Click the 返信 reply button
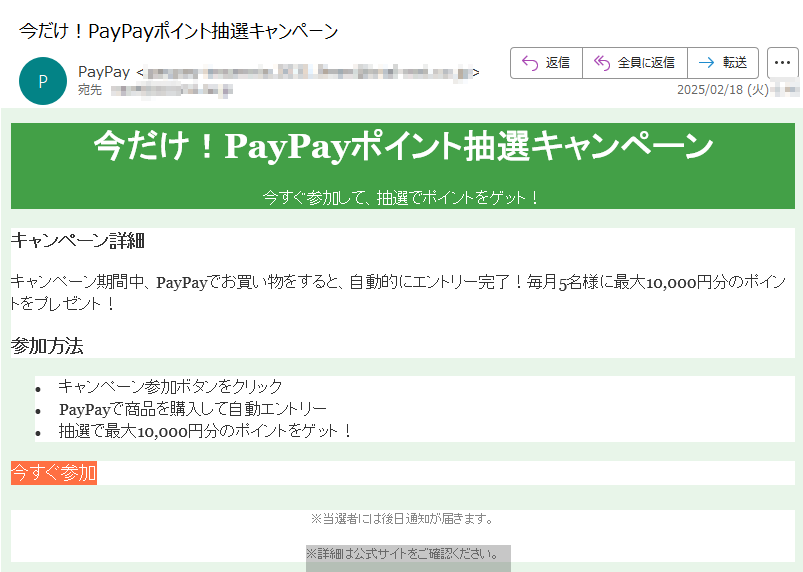Image resolution: width=803 pixels, height=572 pixels. [546, 63]
